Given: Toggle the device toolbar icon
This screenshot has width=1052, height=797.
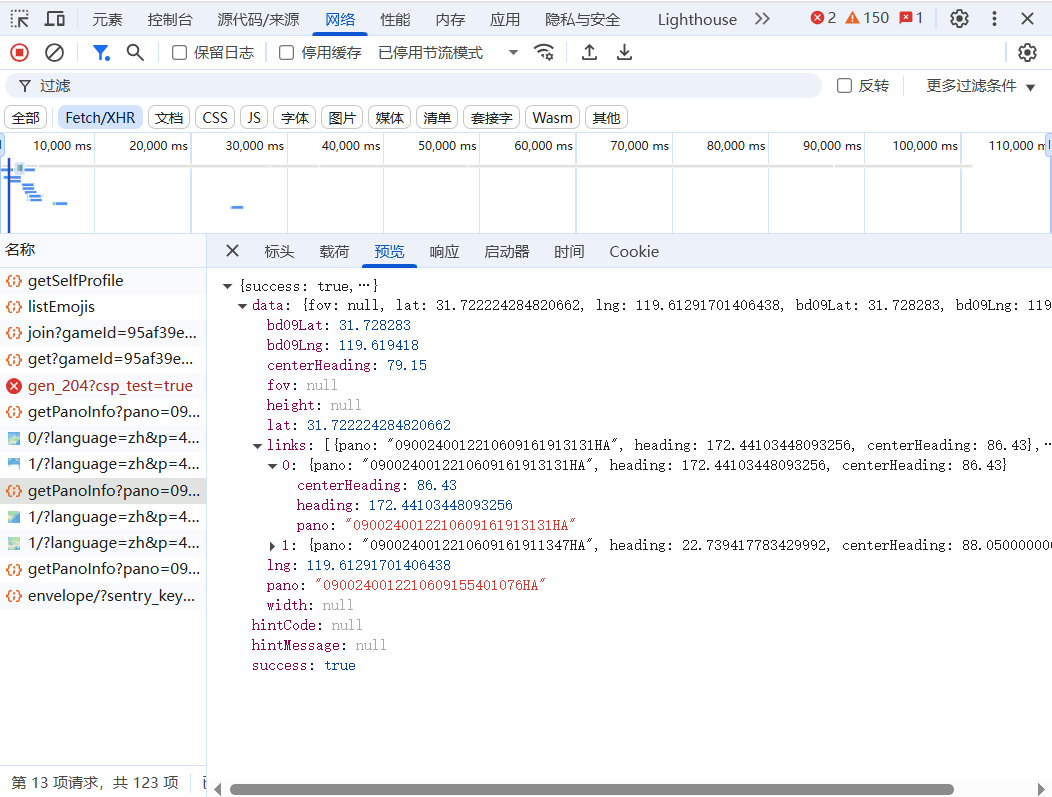Looking at the screenshot, I should click(55, 19).
